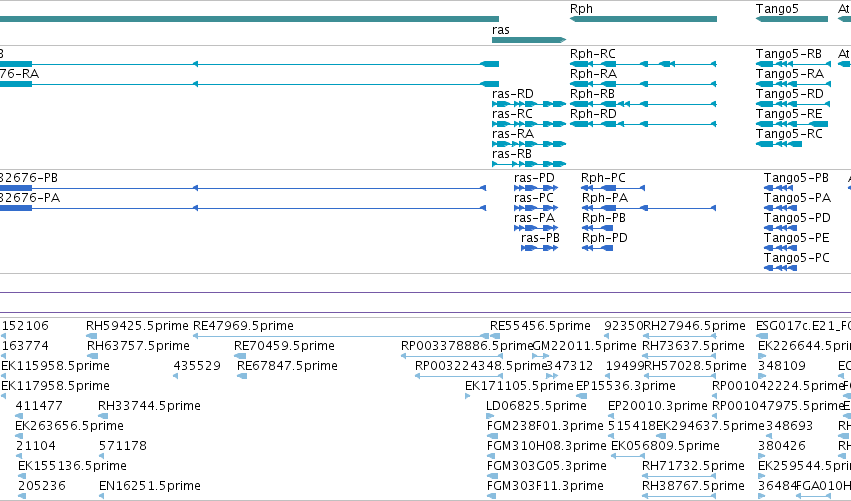The height and width of the screenshot is (501, 851).
Task: Select EST EK171105.5prime
Action: [x=519, y=386]
